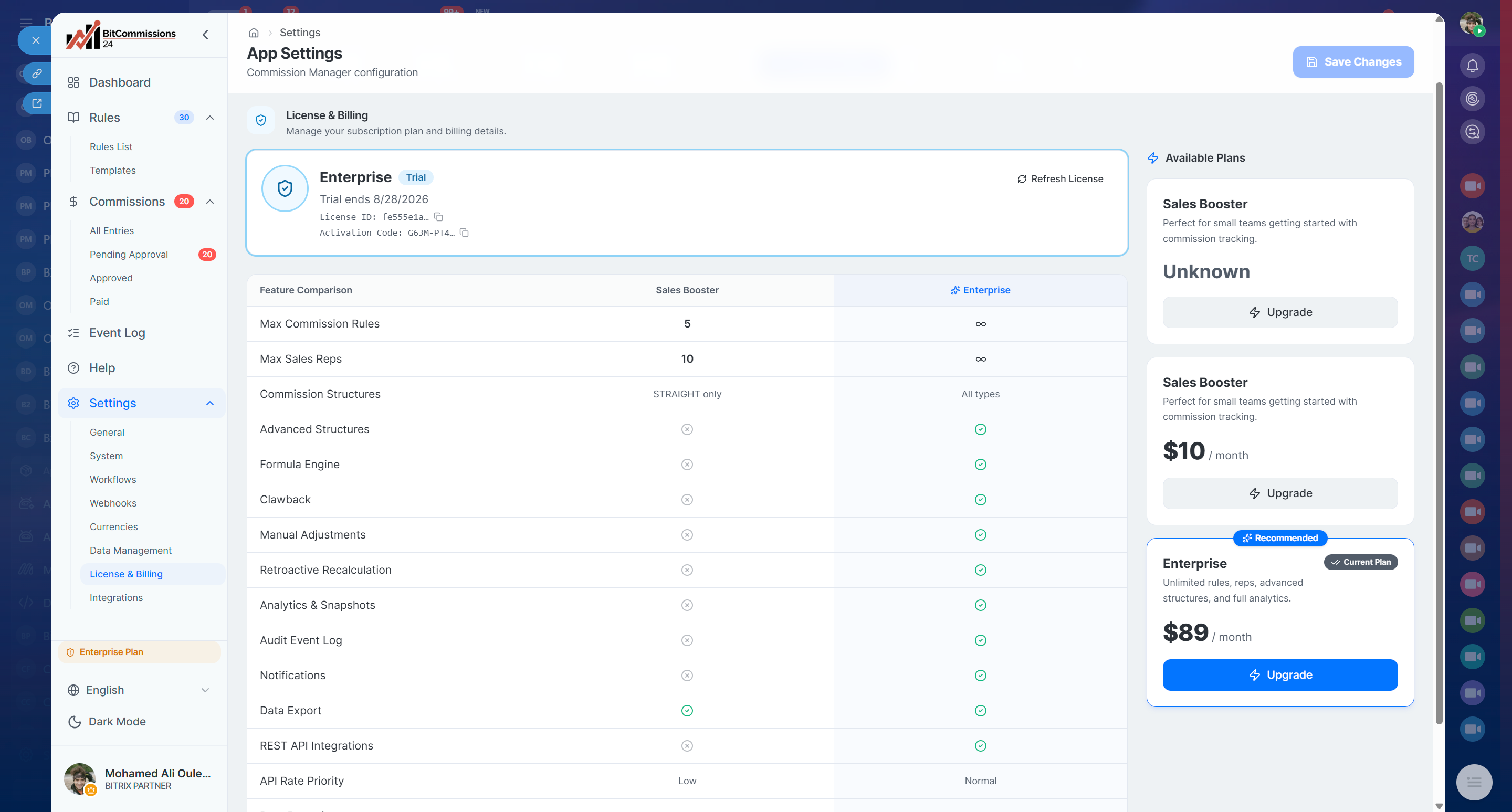Screen dimensions: 1512x812
Task: Select License & Billing settings
Action: point(153,574)
